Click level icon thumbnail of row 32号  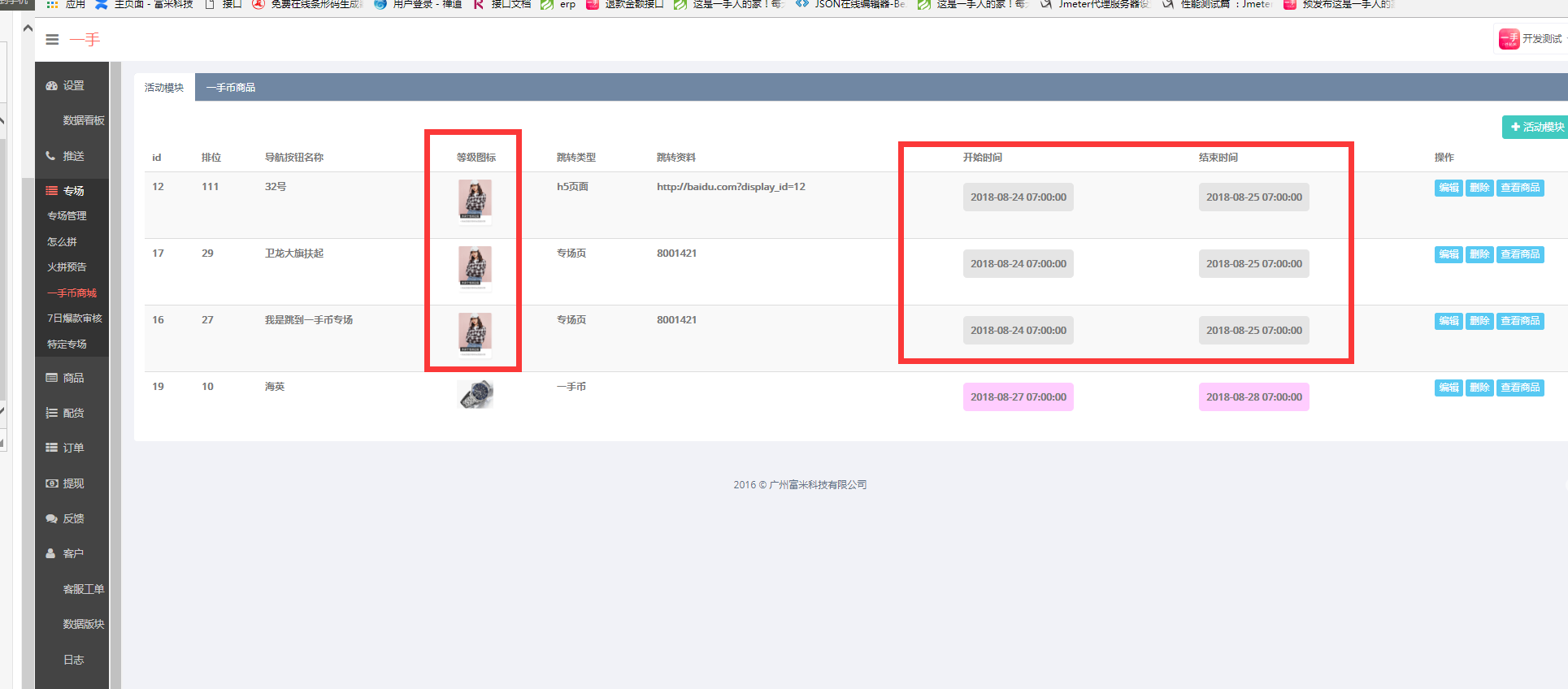[475, 201]
